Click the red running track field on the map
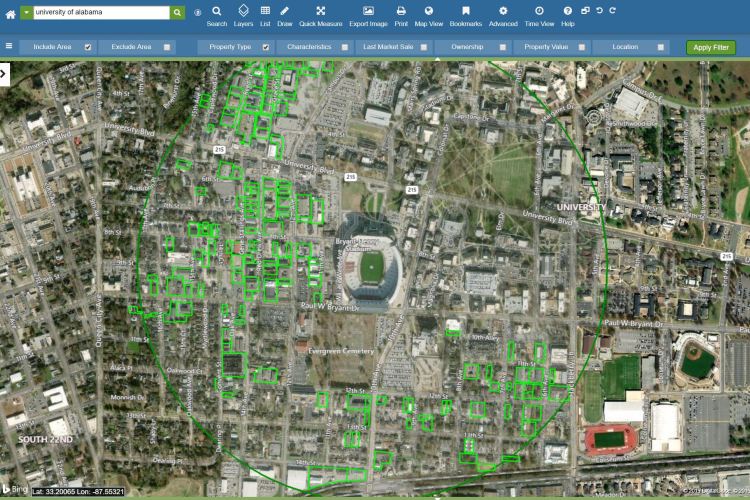The image size is (750, 500). tap(611, 439)
